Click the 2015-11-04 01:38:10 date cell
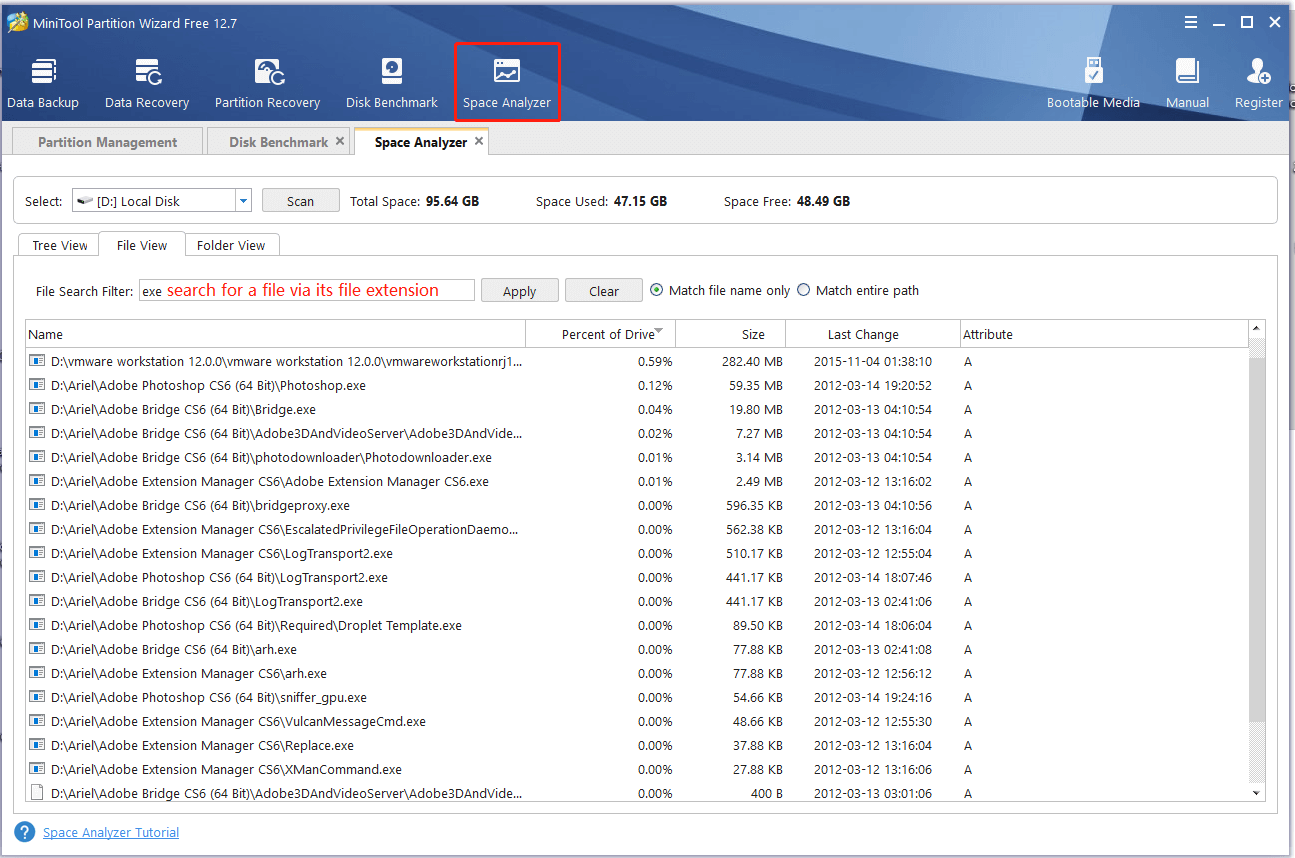1295x858 pixels. tap(873, 361)
